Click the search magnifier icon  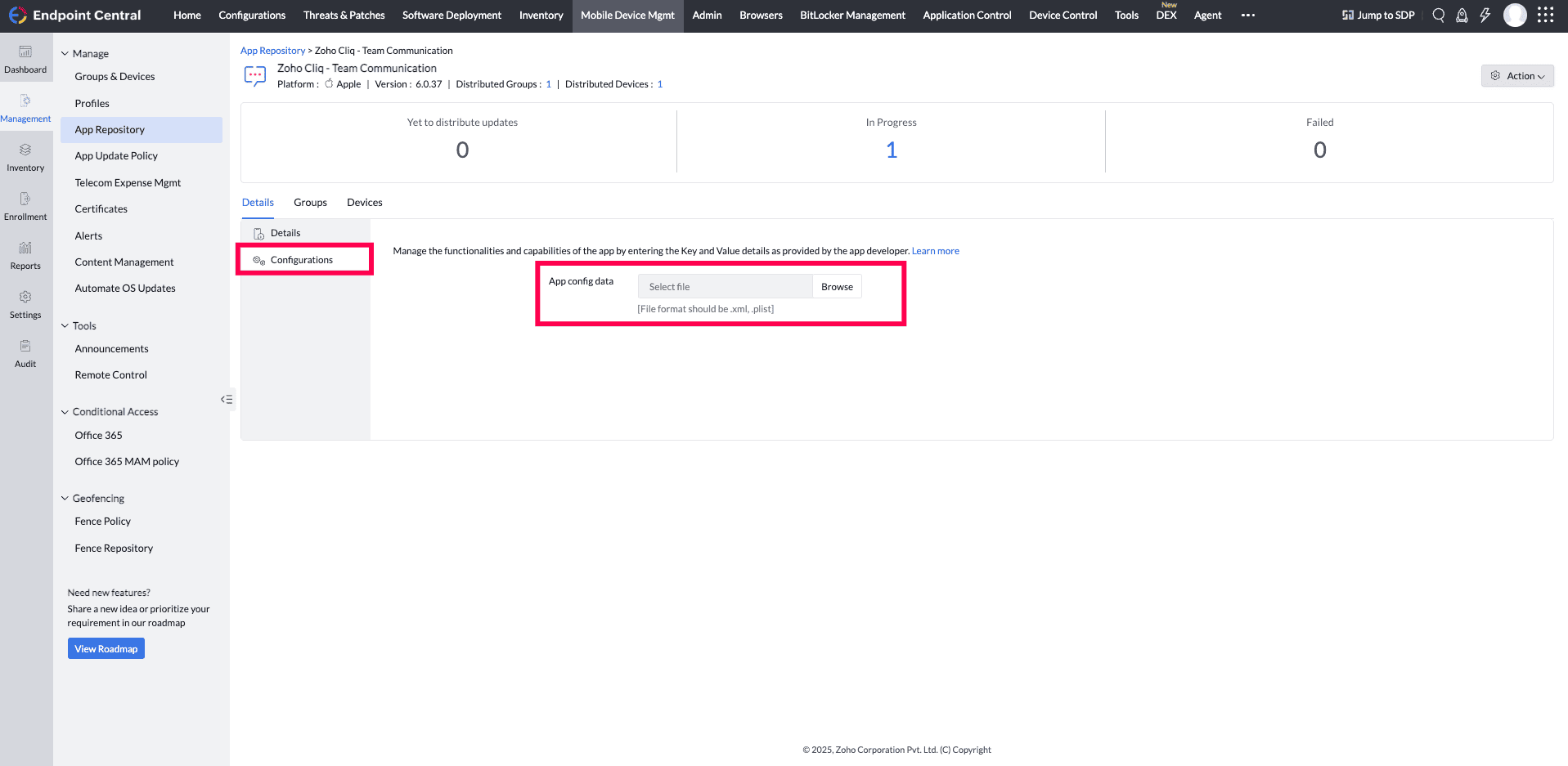click(x=1439, y=16)
